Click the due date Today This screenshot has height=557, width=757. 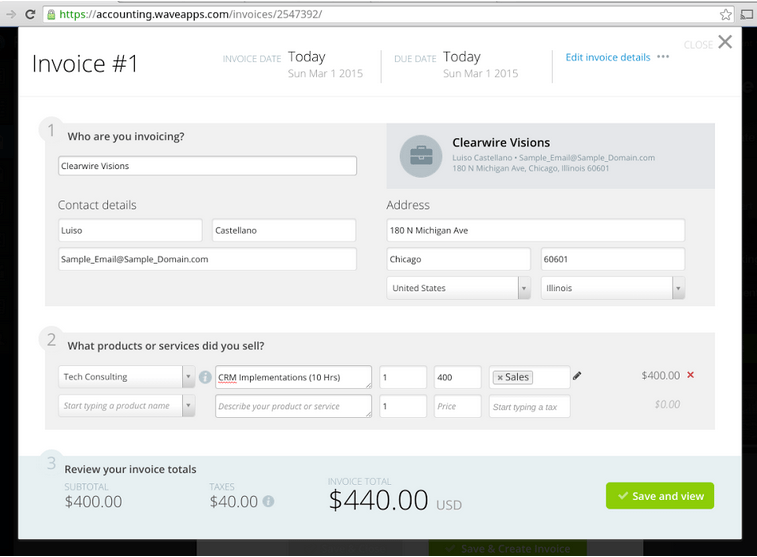pos(462,57)
